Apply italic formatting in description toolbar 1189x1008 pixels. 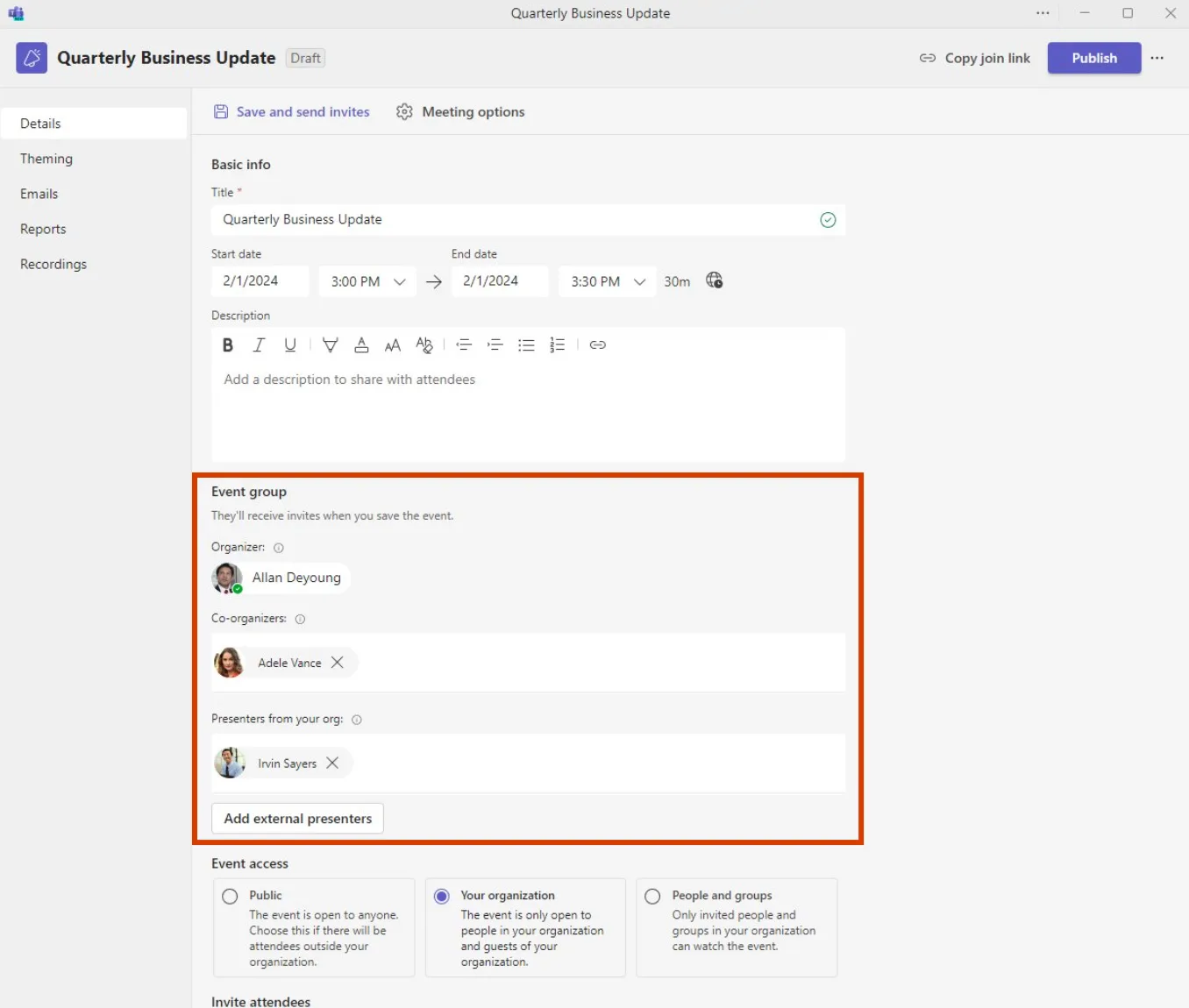coord(259,345)
